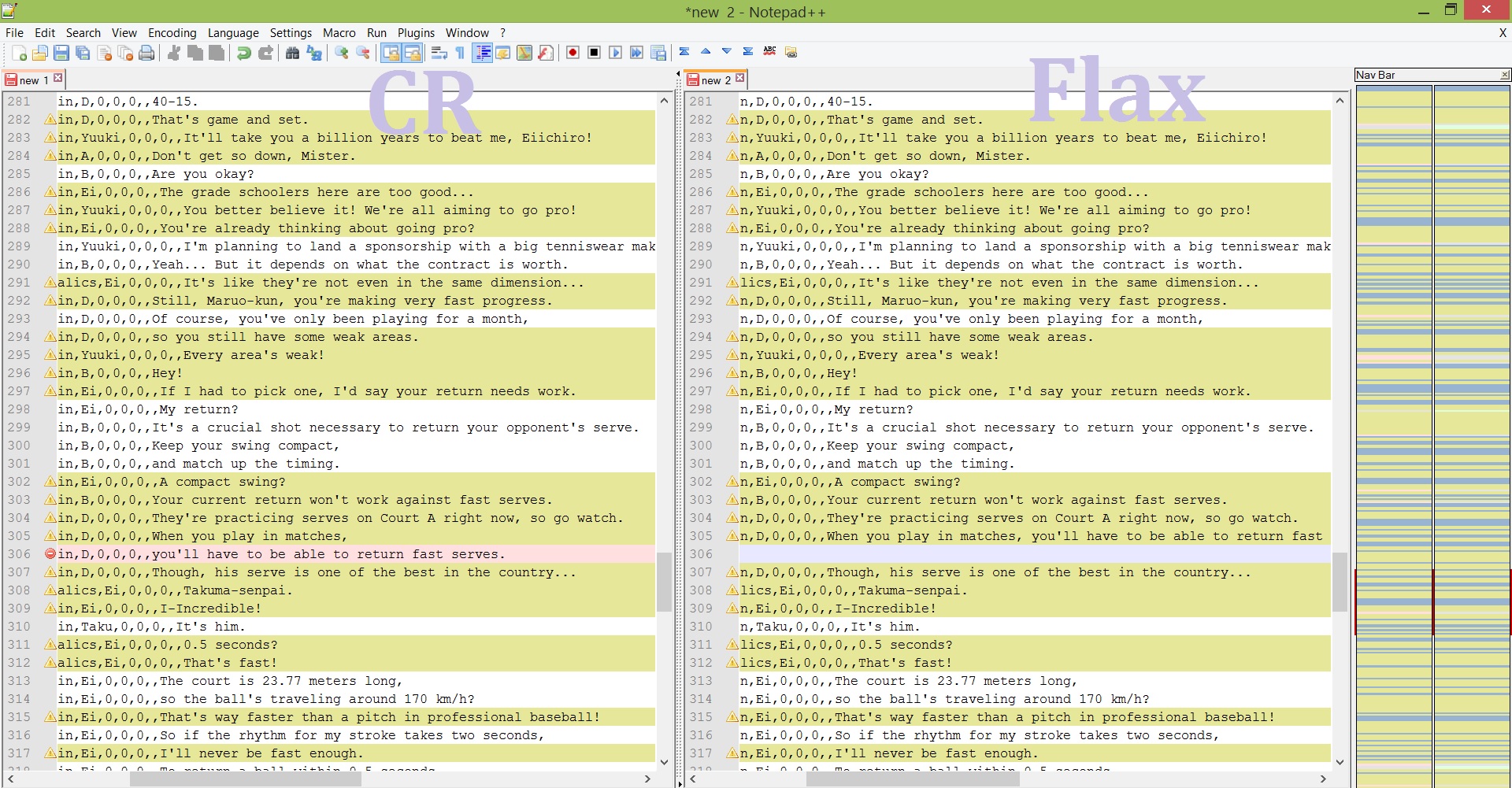Open the User Defined Language icon
This screenshot has width=1512, height=788.
[503, 53]
